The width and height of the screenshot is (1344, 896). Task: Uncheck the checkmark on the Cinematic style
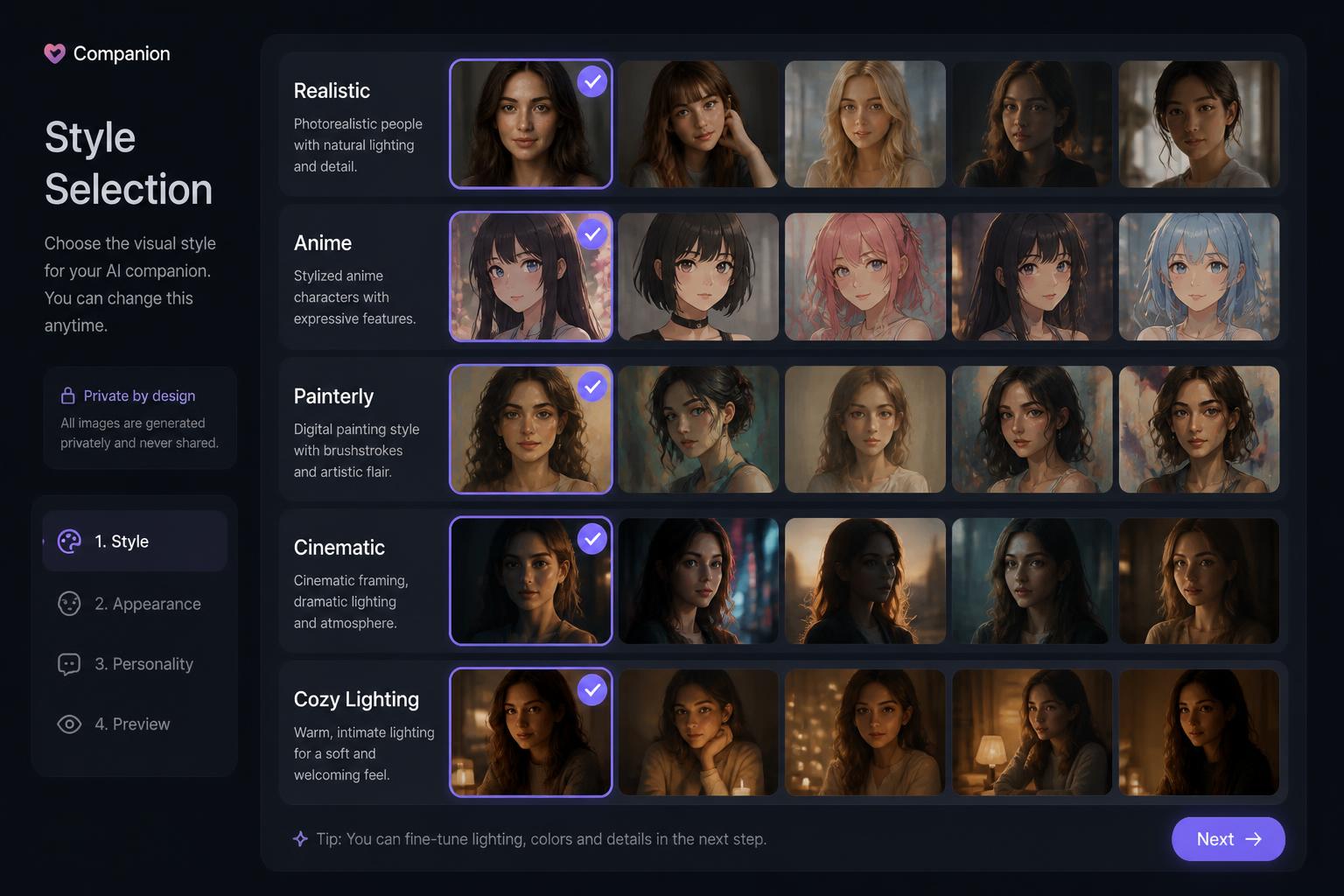[592, 538]
